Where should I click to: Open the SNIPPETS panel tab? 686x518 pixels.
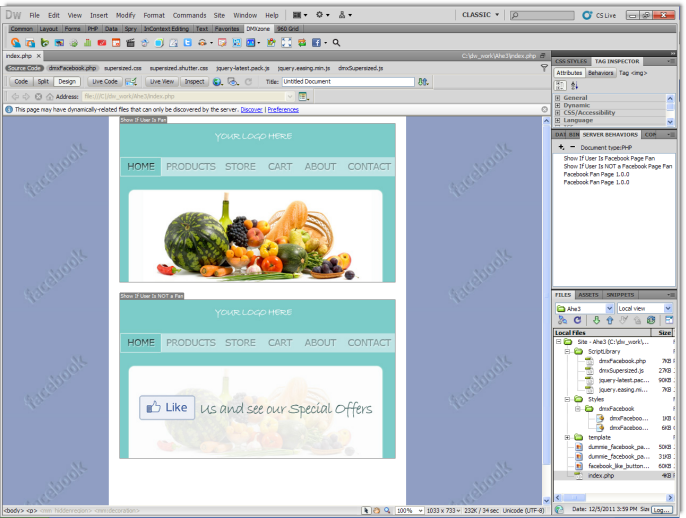[620, 295]
